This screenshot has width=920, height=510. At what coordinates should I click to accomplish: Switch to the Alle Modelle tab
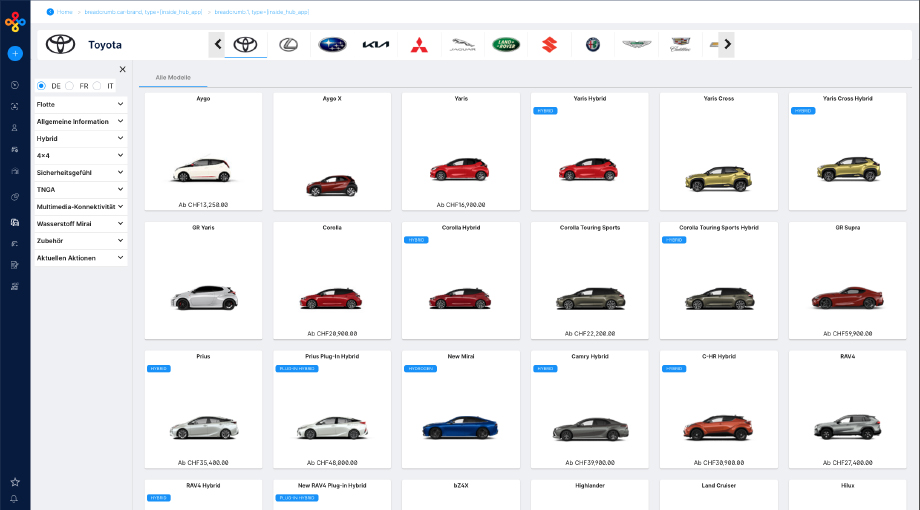tap(173, 77)
